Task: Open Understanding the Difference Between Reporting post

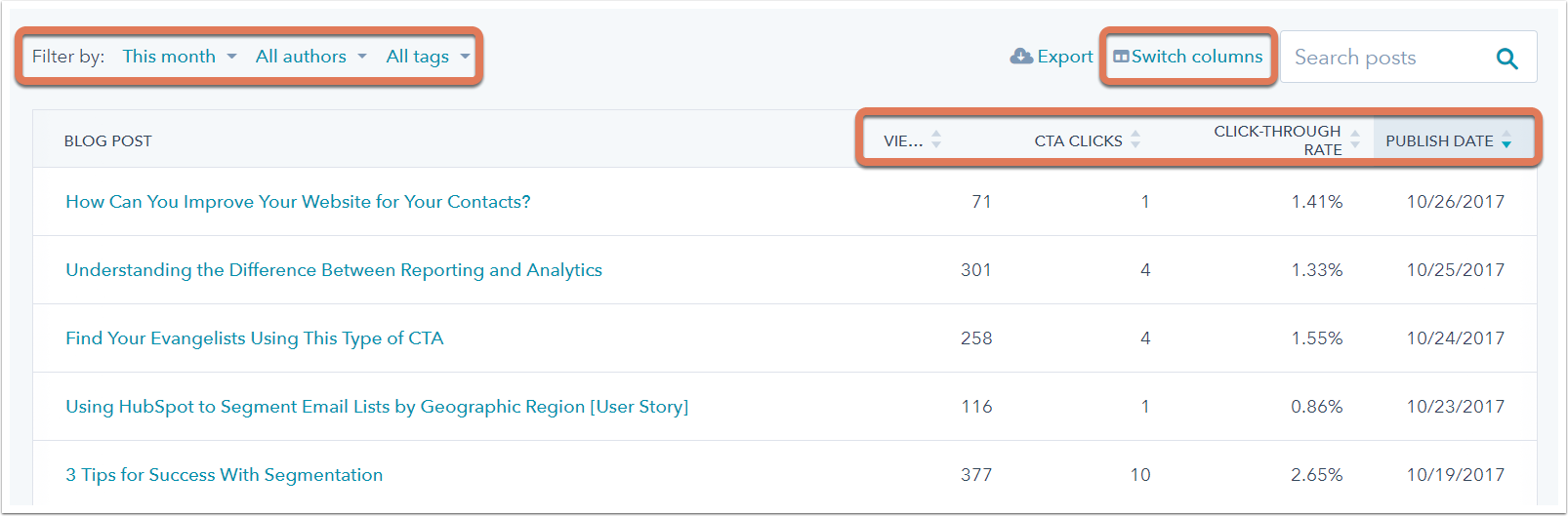Action: click(x=334, y=270)
